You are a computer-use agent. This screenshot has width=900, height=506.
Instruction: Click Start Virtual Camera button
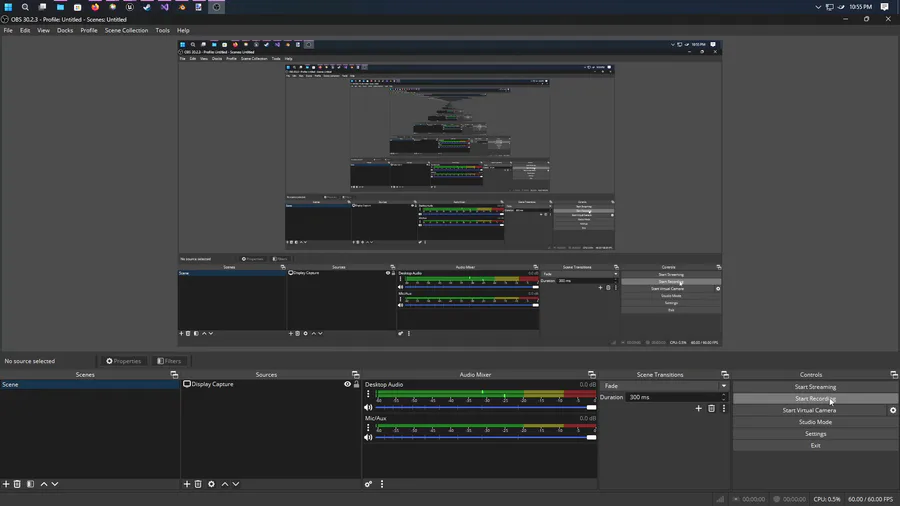click(809, 410)
